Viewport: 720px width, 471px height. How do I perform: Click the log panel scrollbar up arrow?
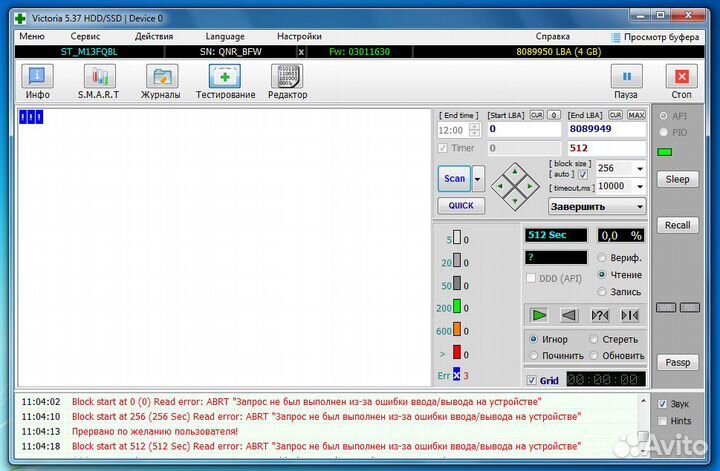pos(643,401)
